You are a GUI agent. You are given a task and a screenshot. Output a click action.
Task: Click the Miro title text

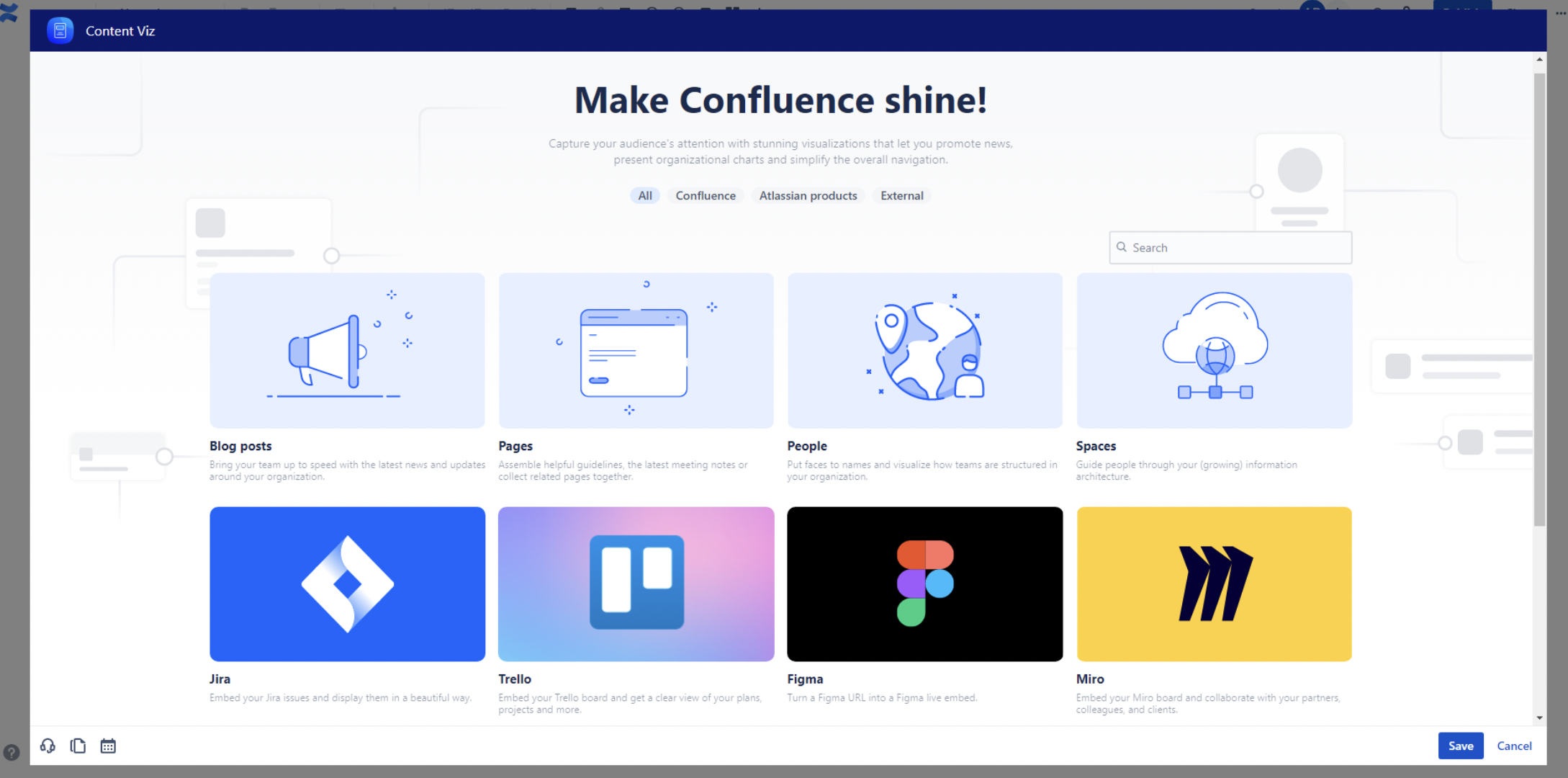point(1090,679)
